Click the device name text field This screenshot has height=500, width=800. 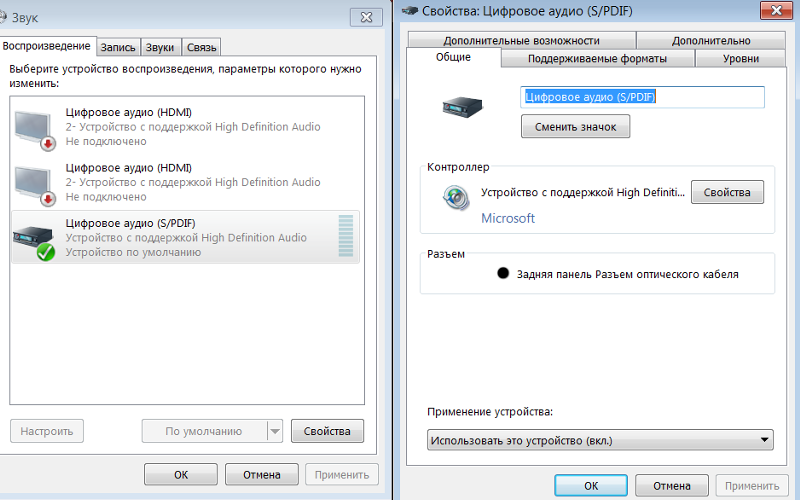pos(642,97)
